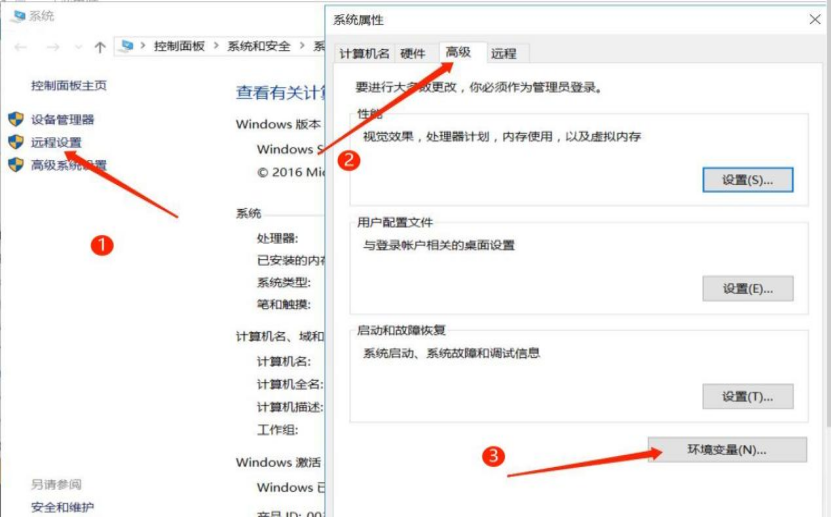Click 与登录帐户相关的桌面设置 text

[x=439, y=245]
